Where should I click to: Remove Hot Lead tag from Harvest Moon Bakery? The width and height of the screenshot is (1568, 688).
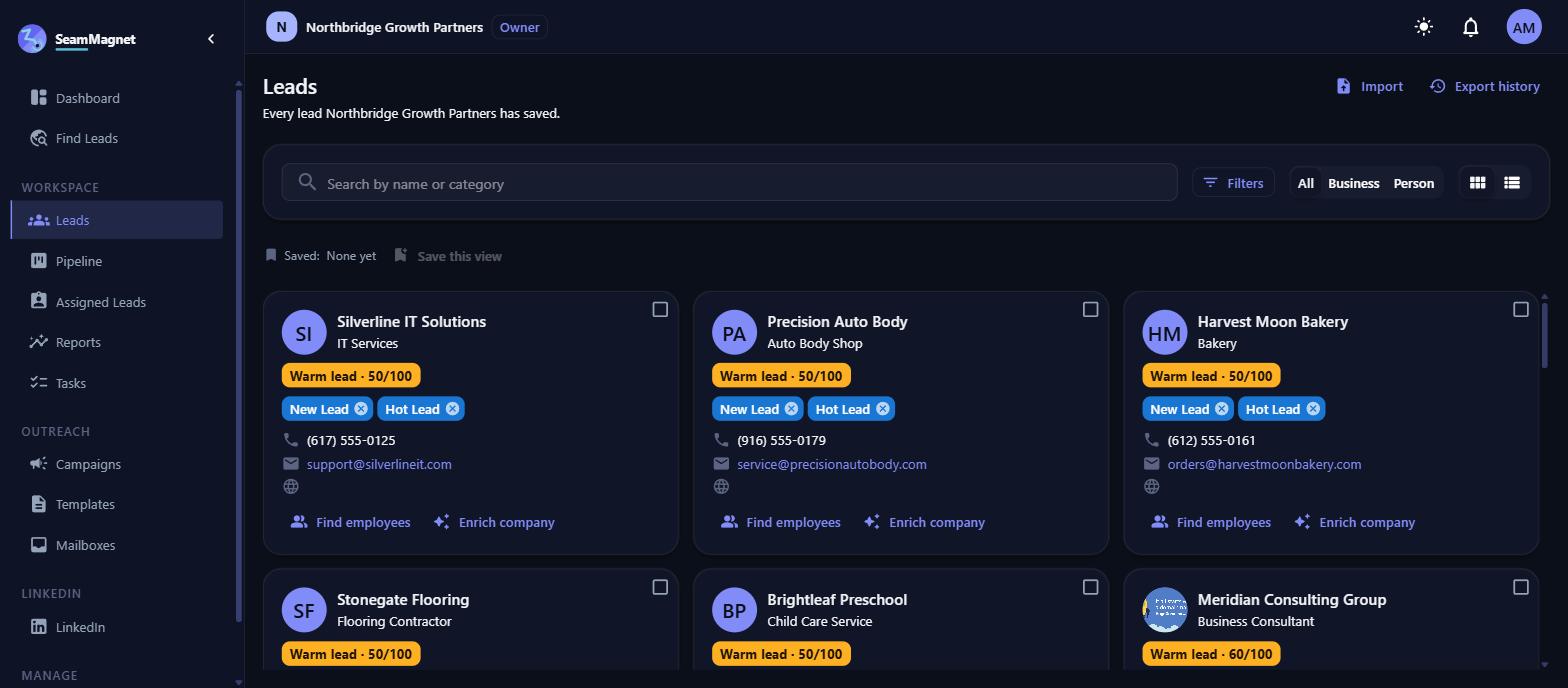coord(1313,409)
